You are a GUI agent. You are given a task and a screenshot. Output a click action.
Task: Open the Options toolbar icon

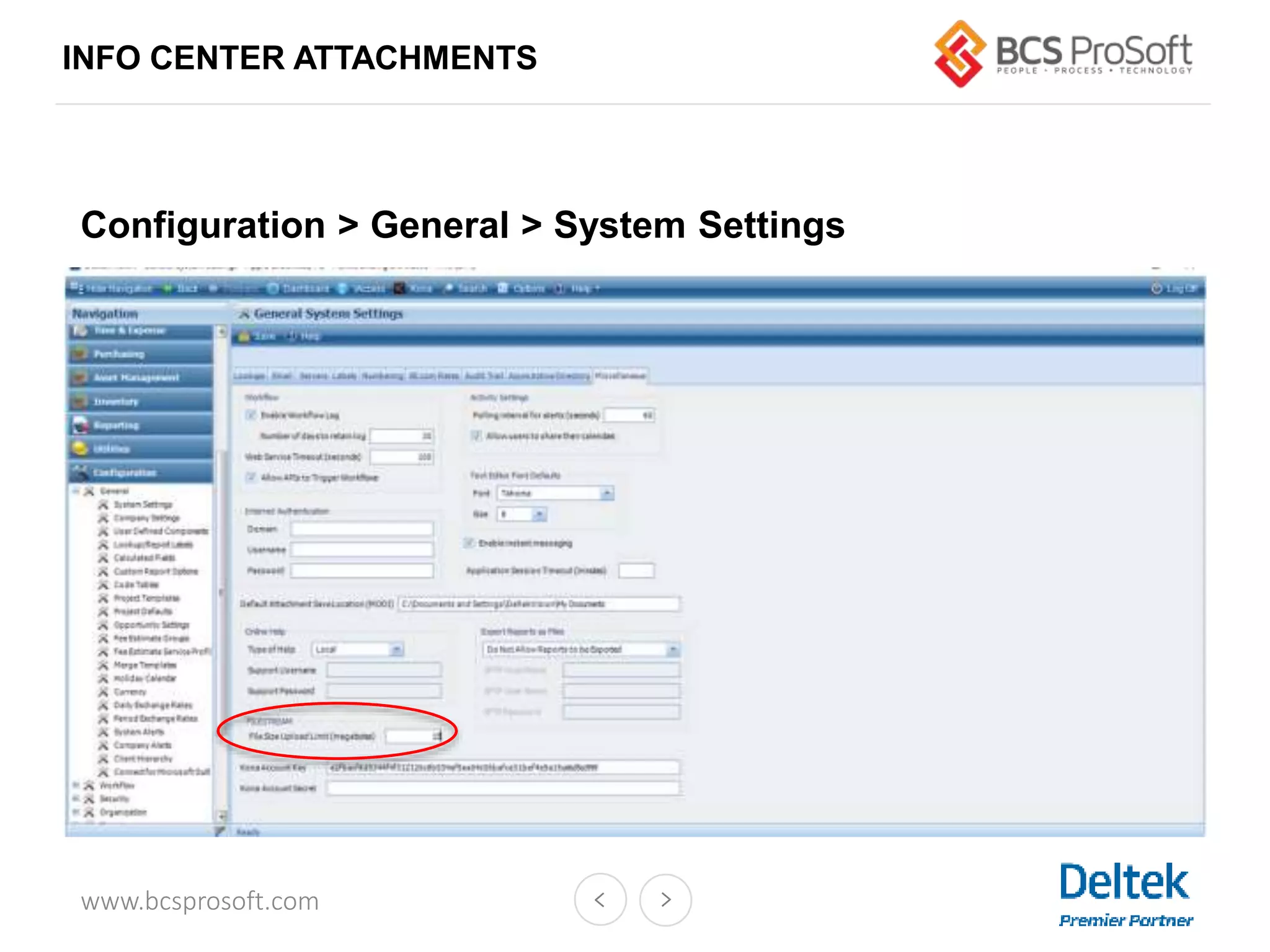point(503,288)
